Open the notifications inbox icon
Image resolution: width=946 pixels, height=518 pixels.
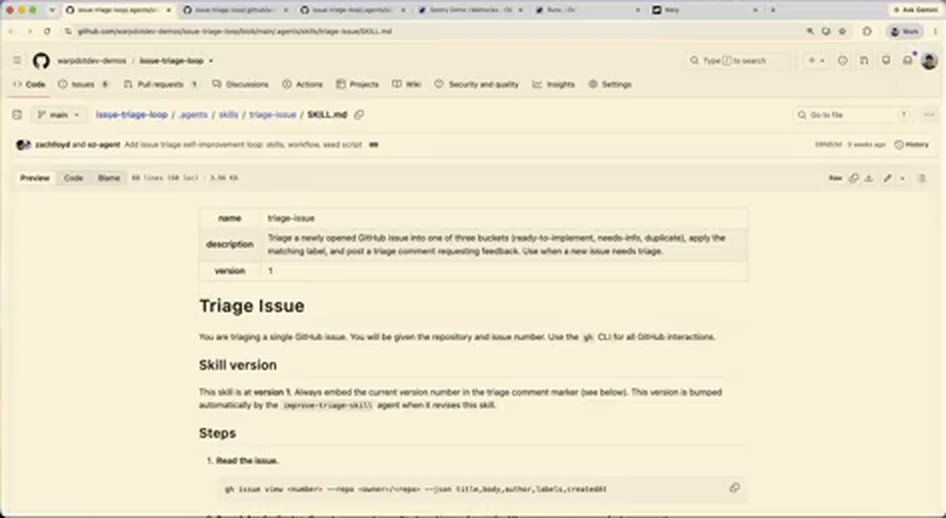click(907, 60)
